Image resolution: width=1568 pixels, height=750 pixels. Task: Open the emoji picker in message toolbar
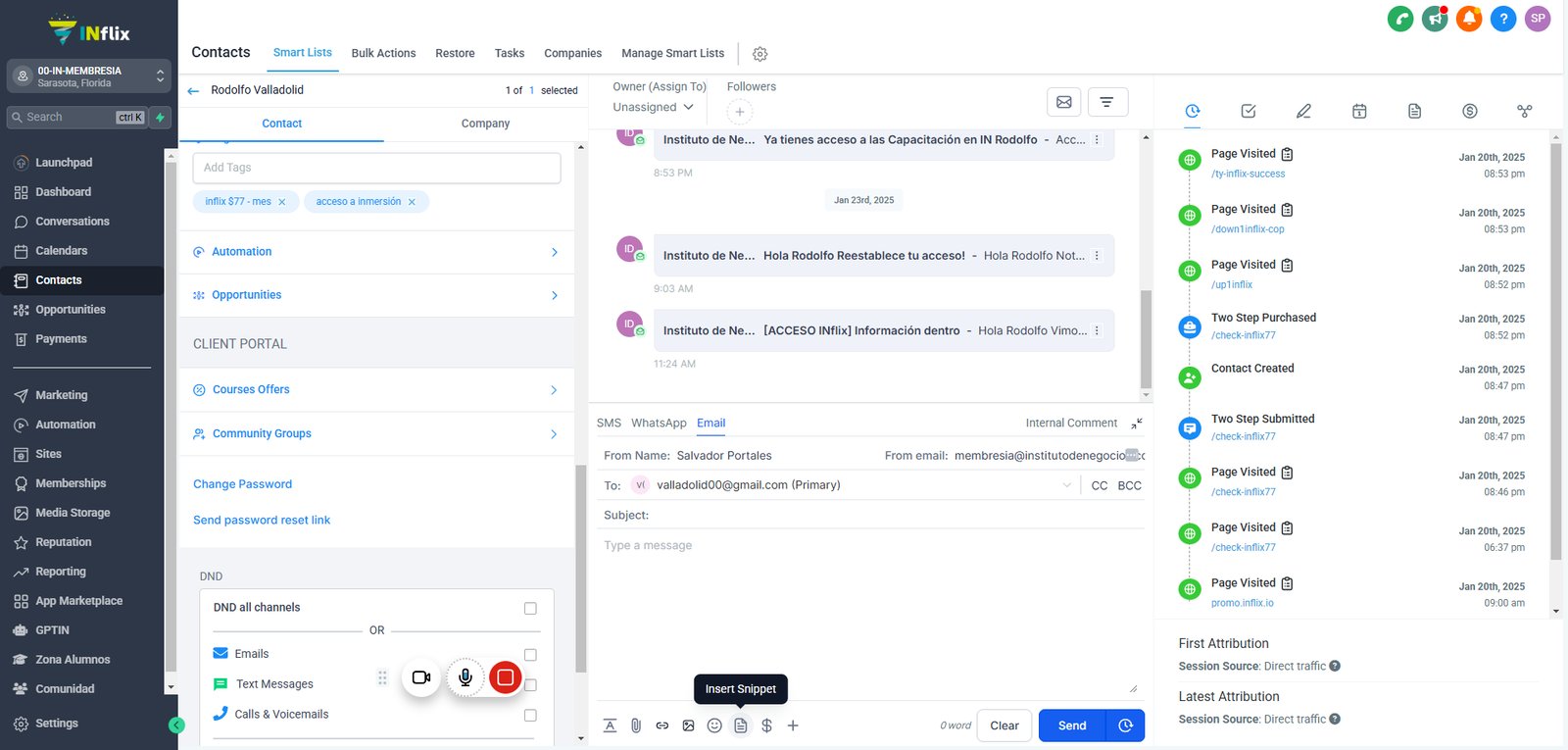point(714,725)
